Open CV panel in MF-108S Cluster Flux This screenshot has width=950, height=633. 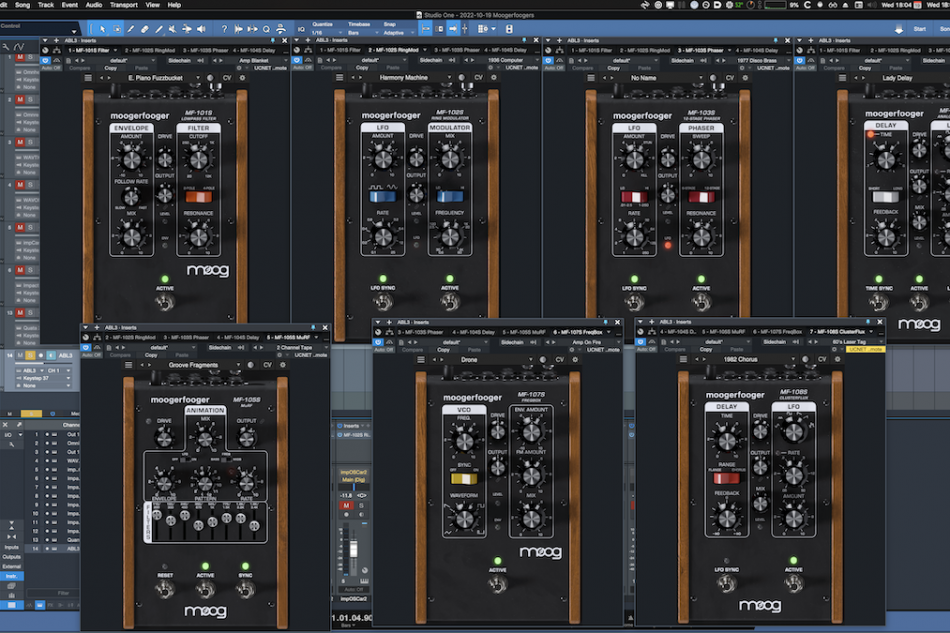(822, 359)
